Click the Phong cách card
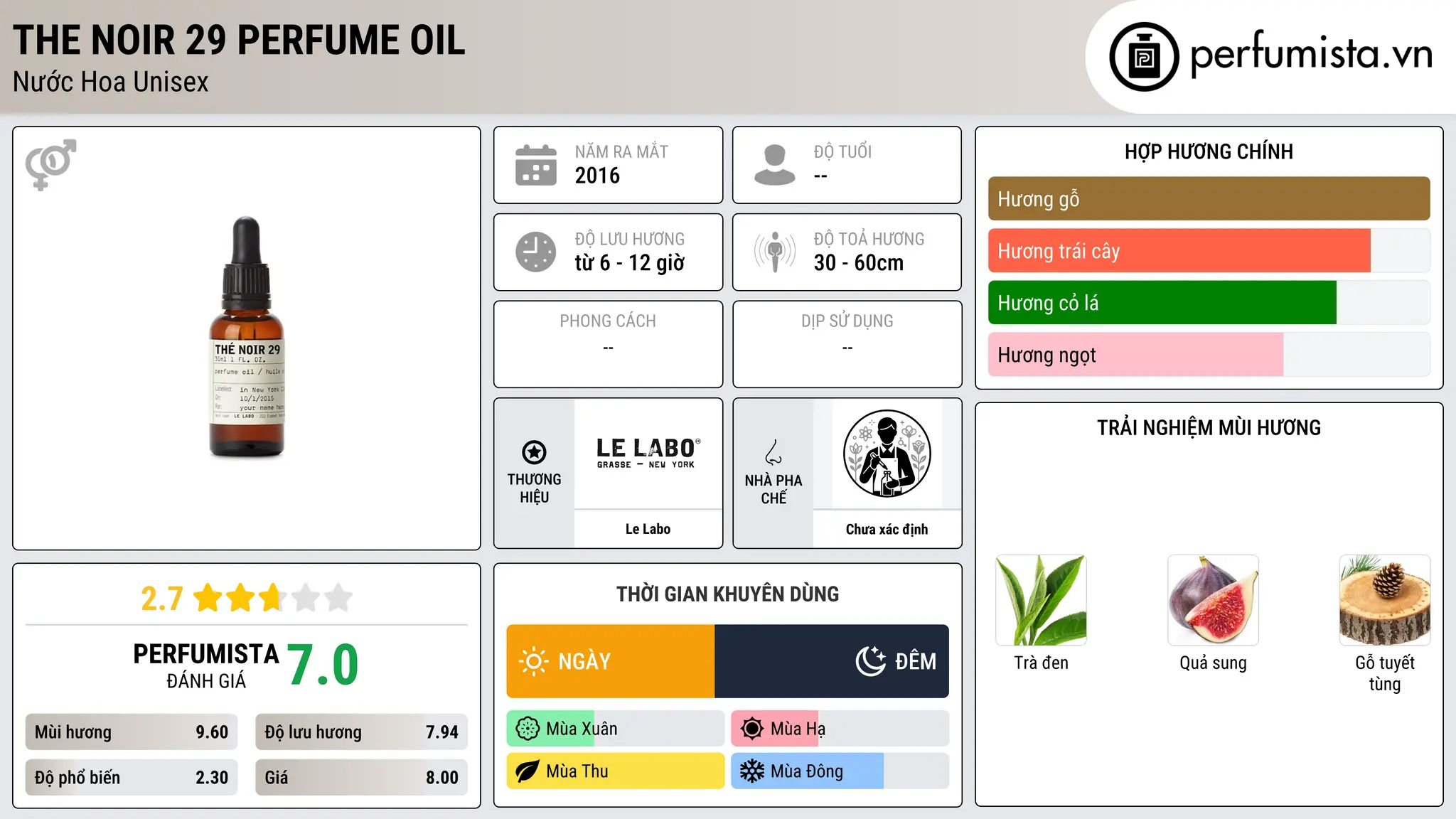 pos(608,344)
